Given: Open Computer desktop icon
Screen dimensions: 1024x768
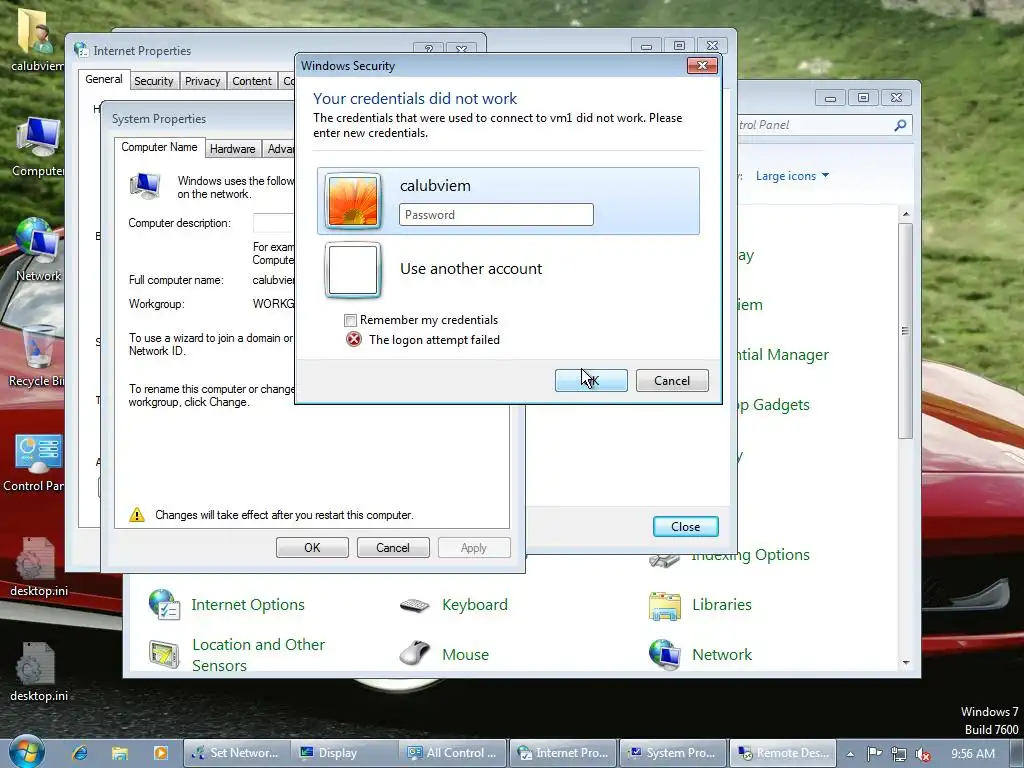Looking at the screenshot, I should point(38,148).
